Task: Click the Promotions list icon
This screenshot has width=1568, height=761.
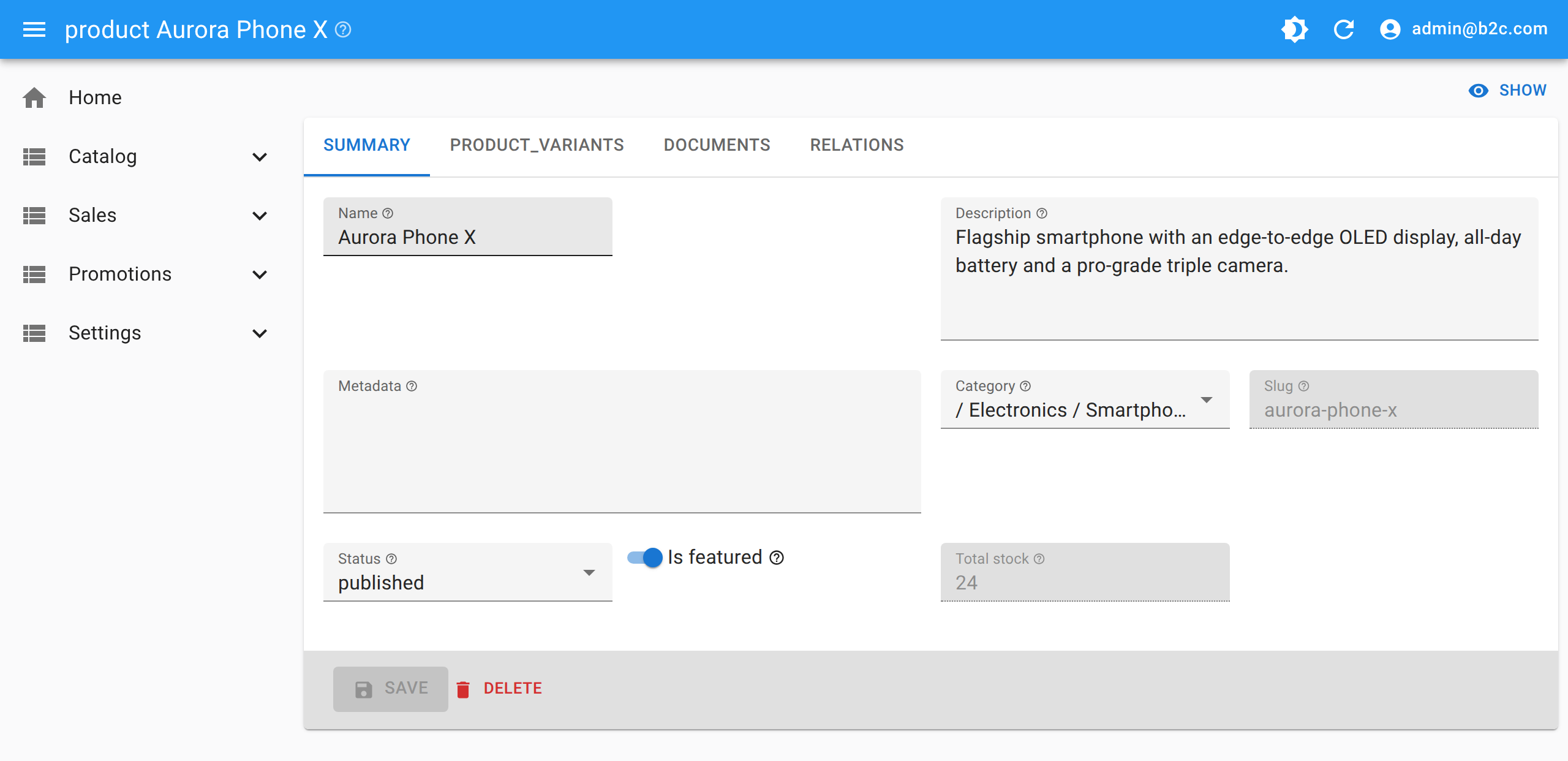Action: coord(34,274)
